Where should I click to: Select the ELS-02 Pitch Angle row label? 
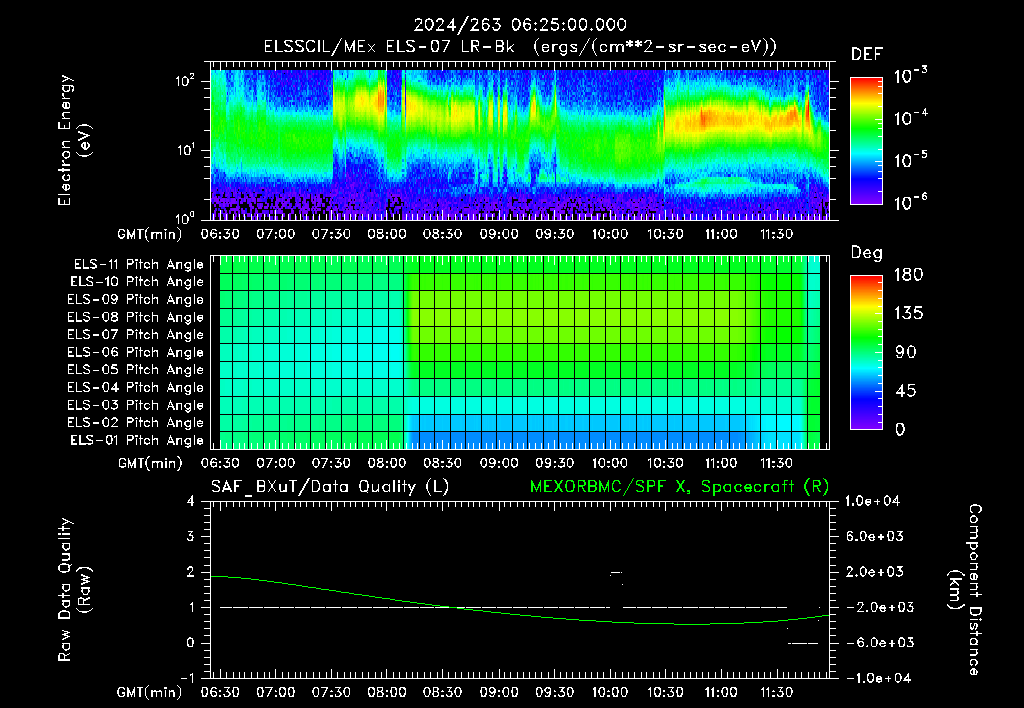(x=136, y=423)
